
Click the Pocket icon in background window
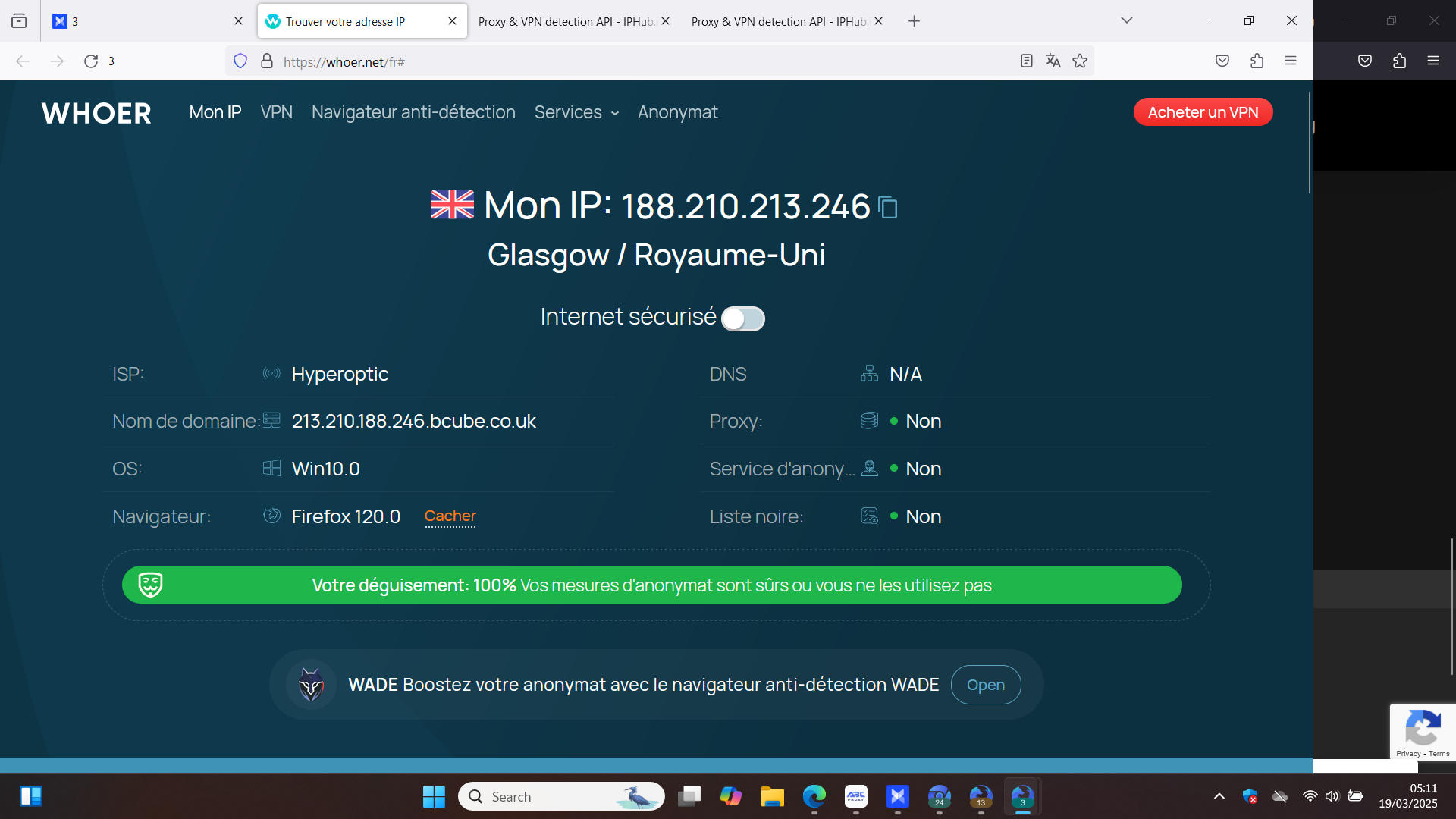tap(1365, 61)
